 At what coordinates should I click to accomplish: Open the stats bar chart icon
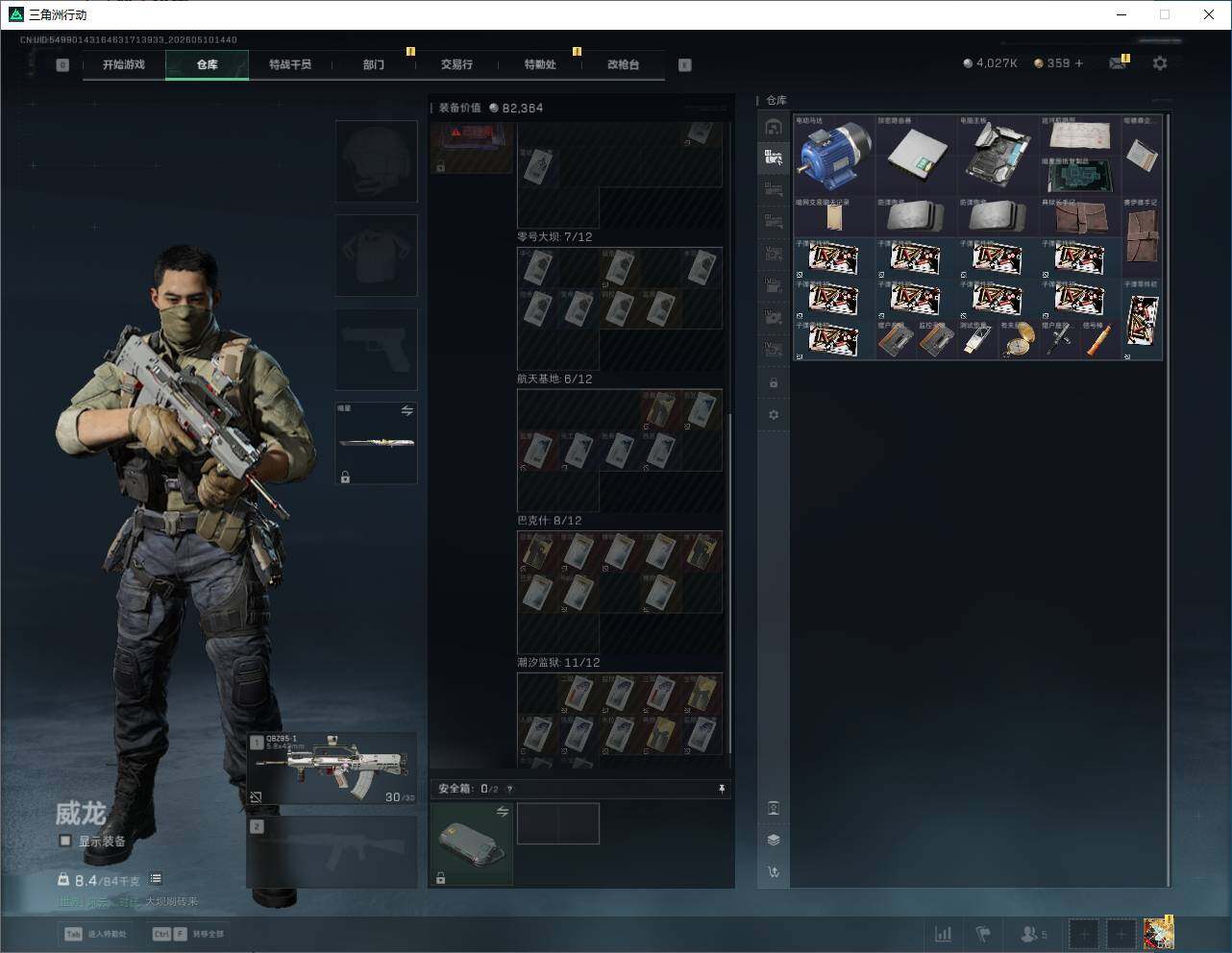[x=944, y=934]
